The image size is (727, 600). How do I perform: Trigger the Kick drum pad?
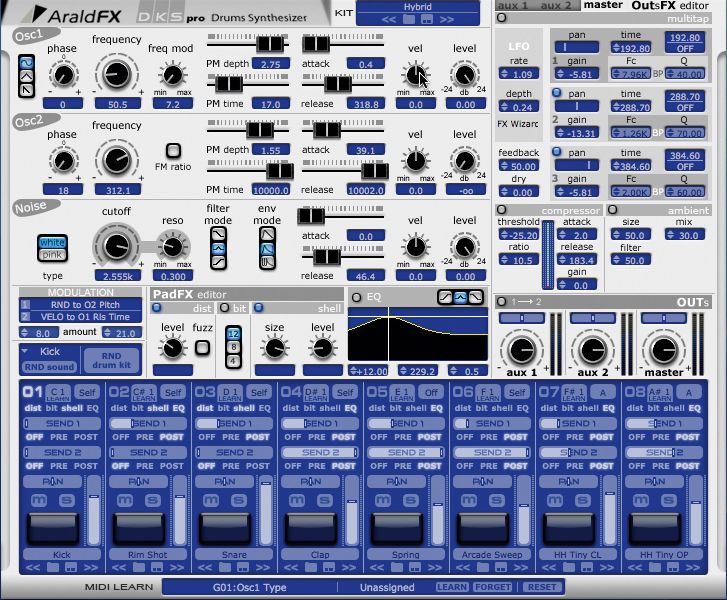point(53,527)
